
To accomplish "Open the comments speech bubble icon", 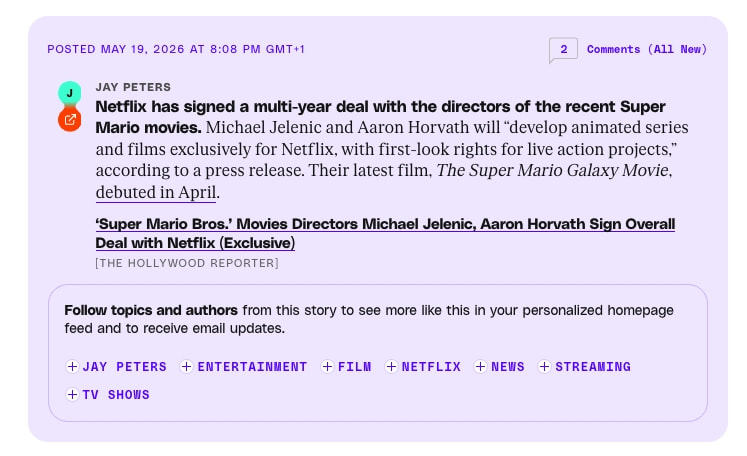I will tap(563, 50).
